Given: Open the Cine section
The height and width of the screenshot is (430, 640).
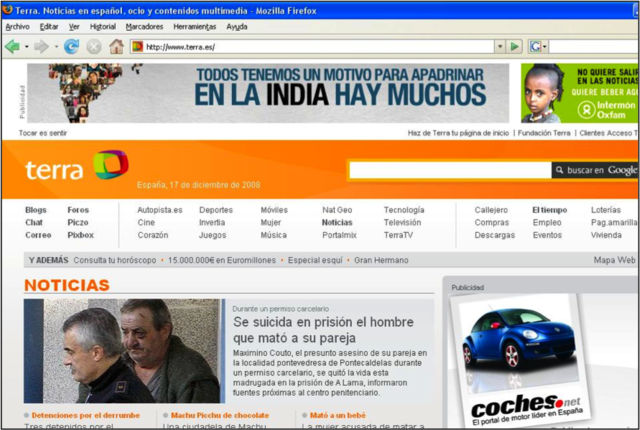Looking at the screenshot, I should (146, 222).
